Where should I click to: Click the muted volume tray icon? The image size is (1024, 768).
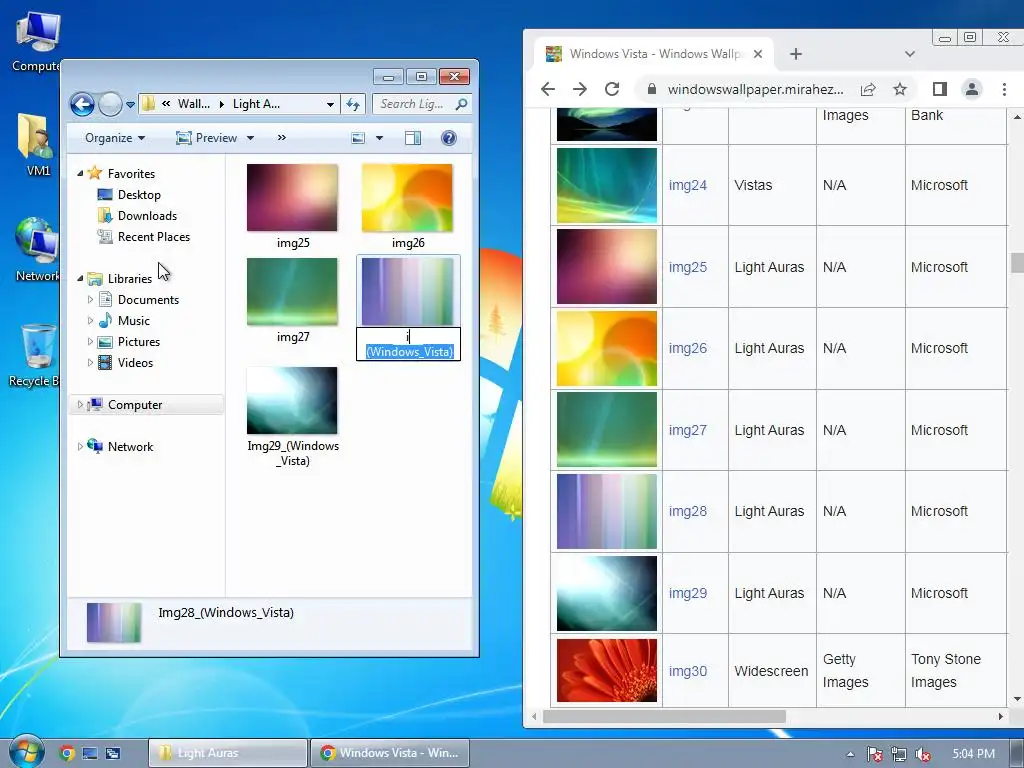coord(923,754)
